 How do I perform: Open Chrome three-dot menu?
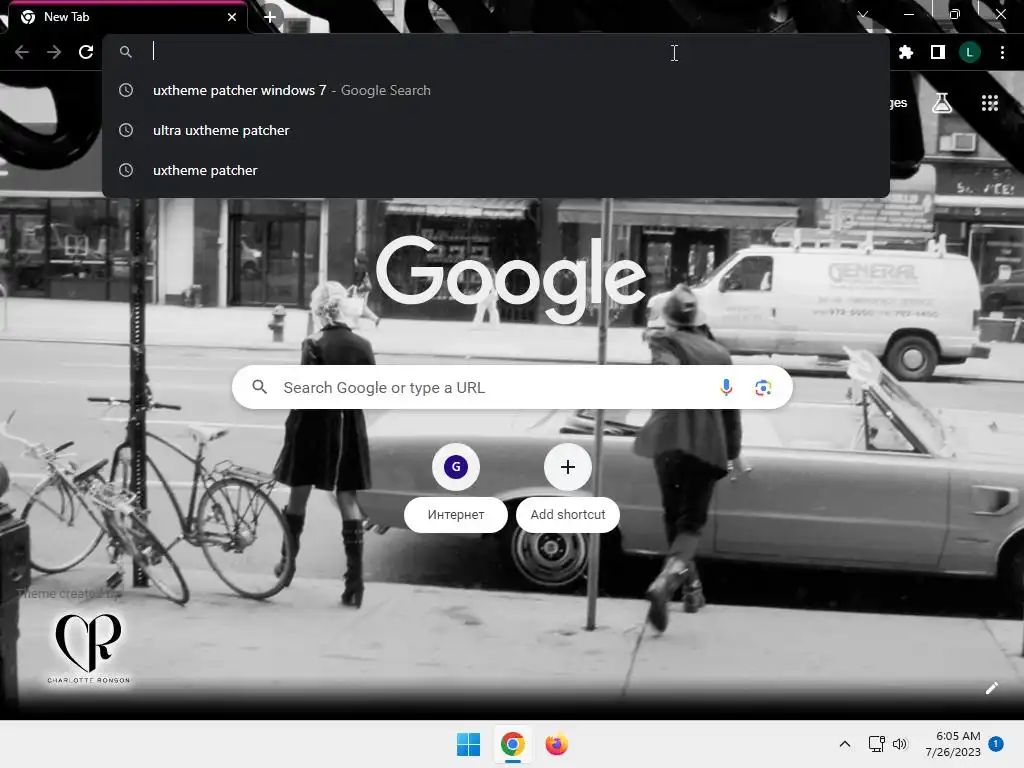pos(1002,52)
